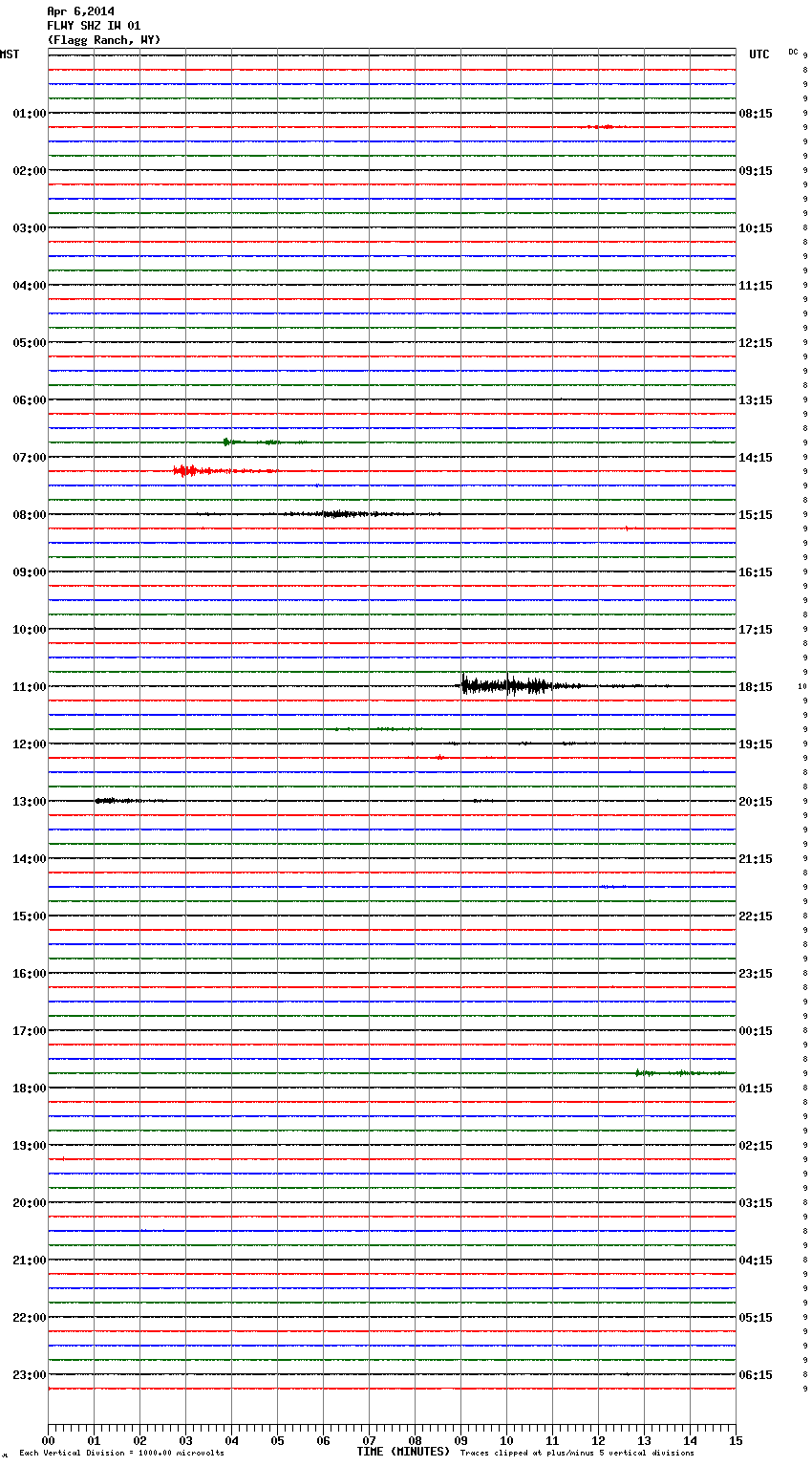Click the 07:00 MST time label
812x1466 pixels.
coord(29,458)
